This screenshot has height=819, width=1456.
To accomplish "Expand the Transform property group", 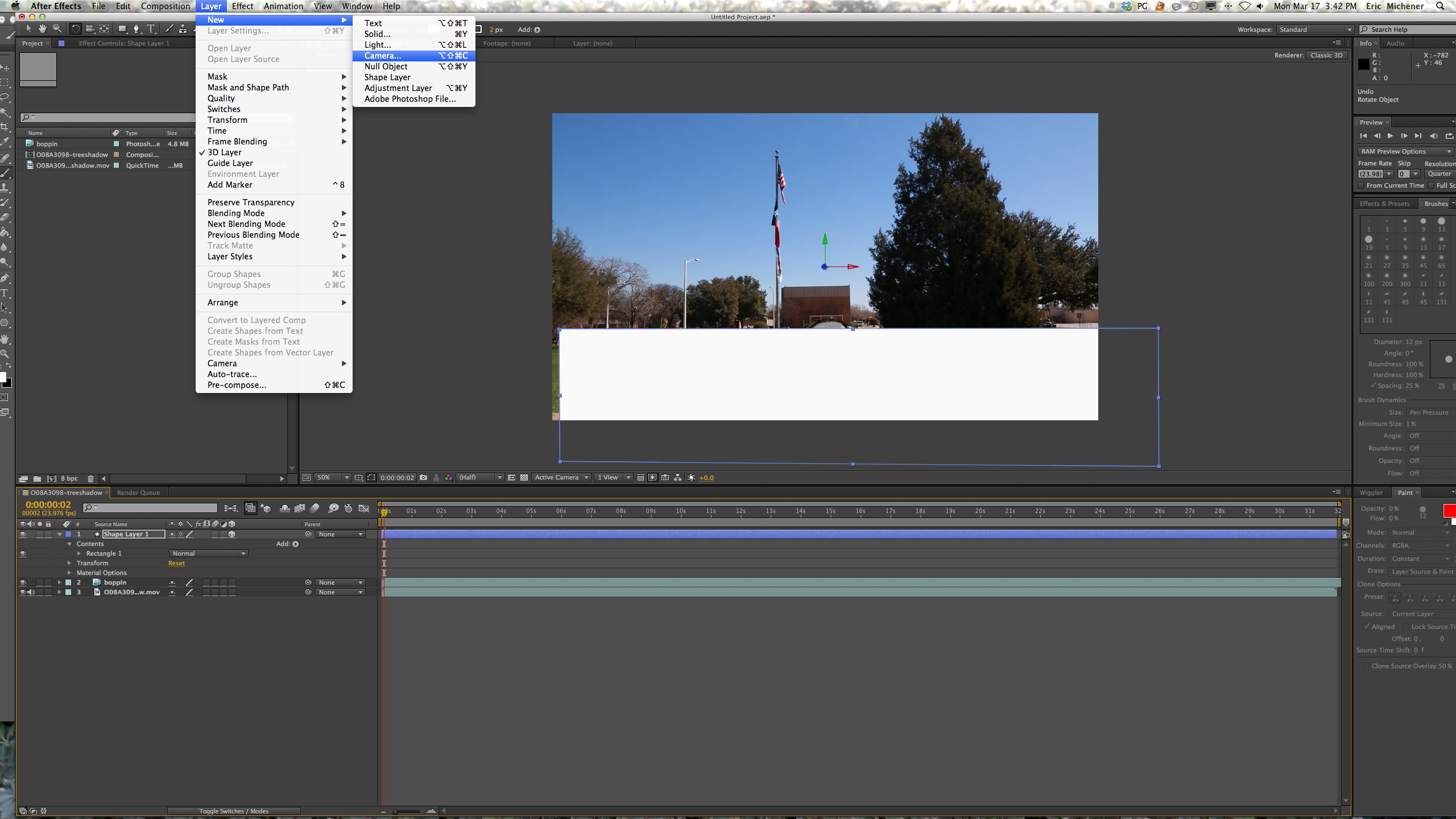I will [69, 563].
